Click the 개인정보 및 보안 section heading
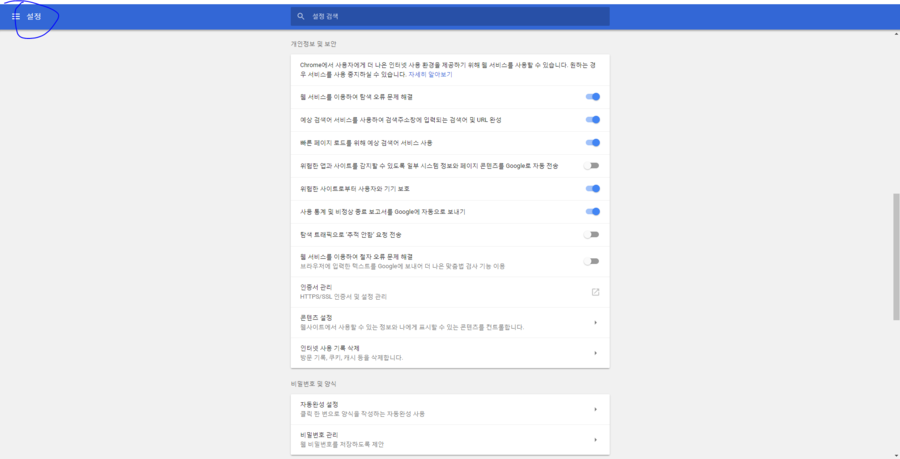Image resolution: width=900 pixels, height=459 pixels. (x=313, y=44)
